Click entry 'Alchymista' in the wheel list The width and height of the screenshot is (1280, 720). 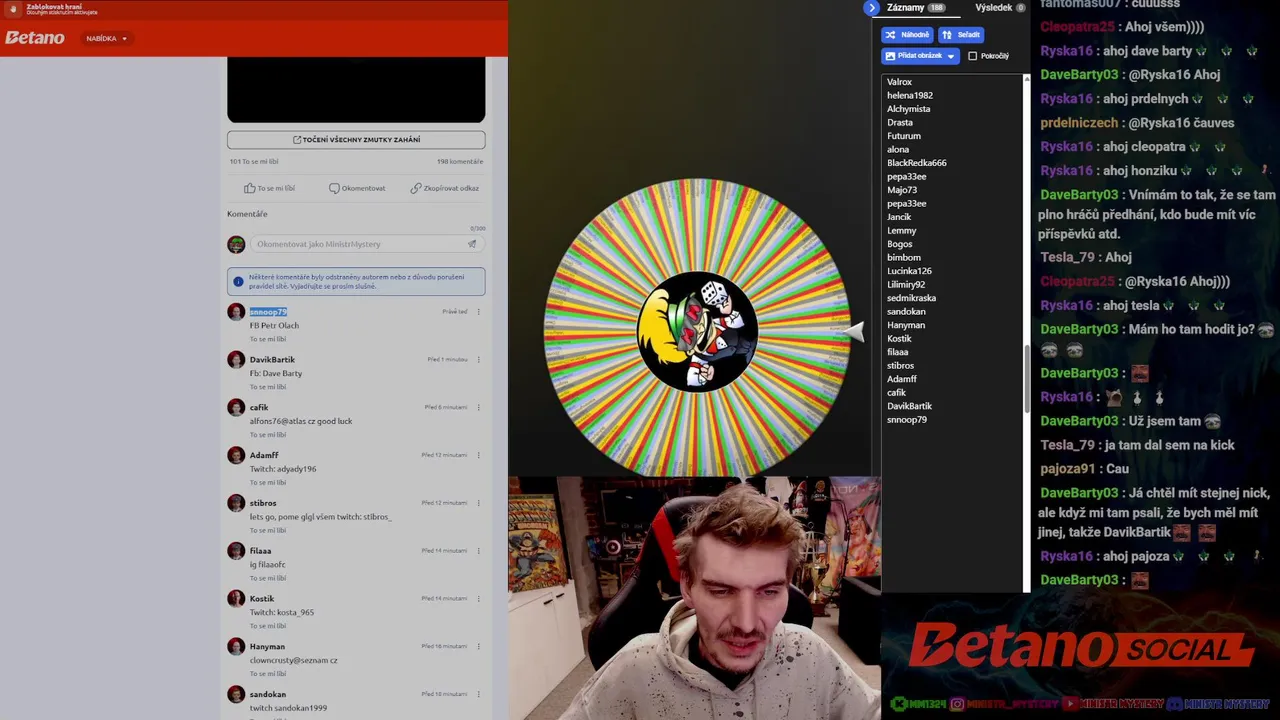[x=908, y=109]
